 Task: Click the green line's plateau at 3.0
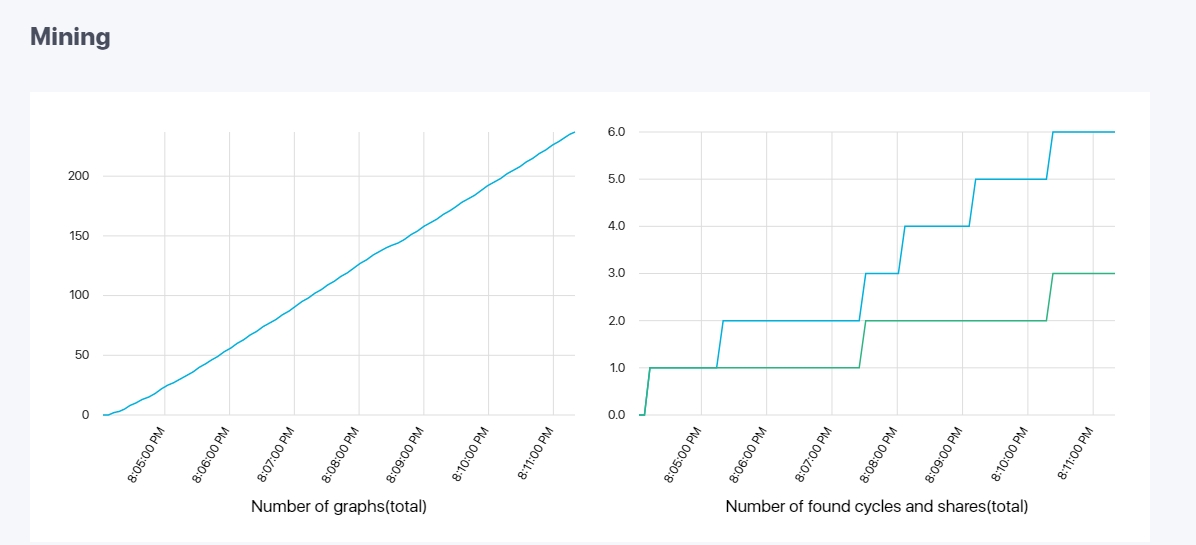click(x=1084, y=274)
